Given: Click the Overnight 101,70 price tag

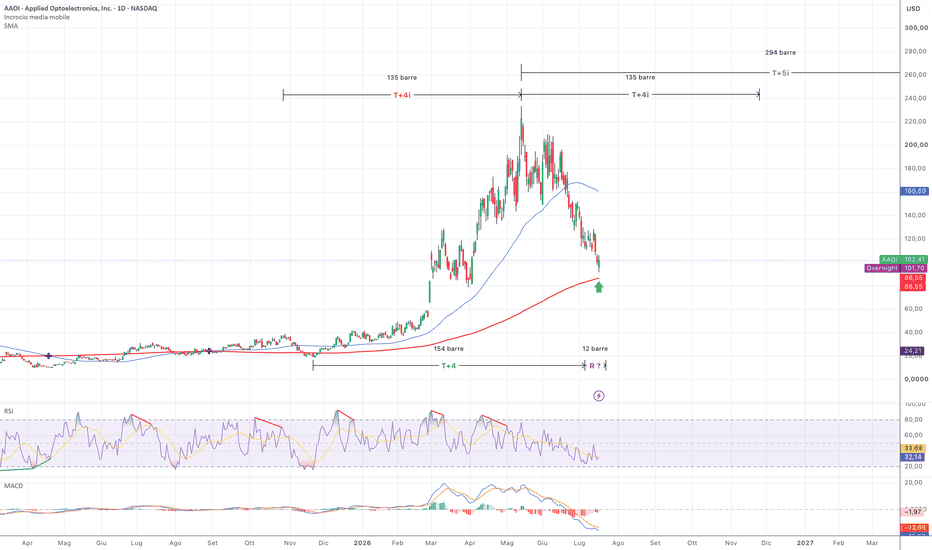Looking at the screenshot, I should pyautogui.click(x=896, y=268).
